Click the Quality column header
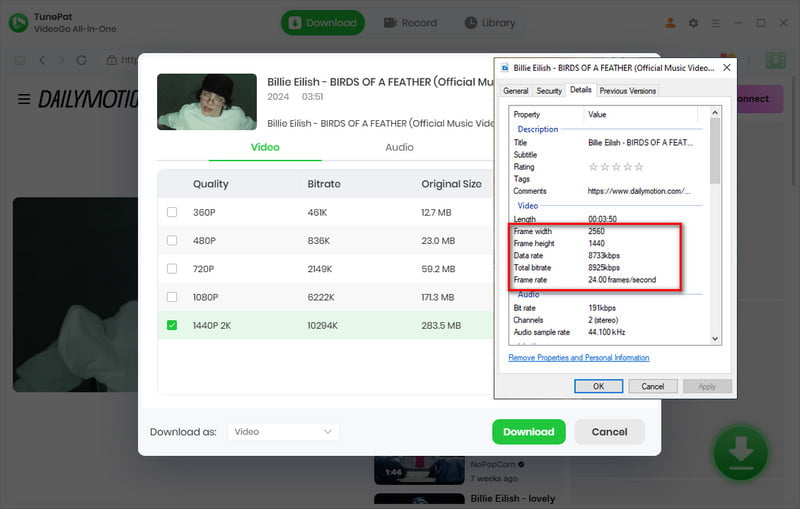Screen dimensions: 800x509 click(x=211, y=184)
